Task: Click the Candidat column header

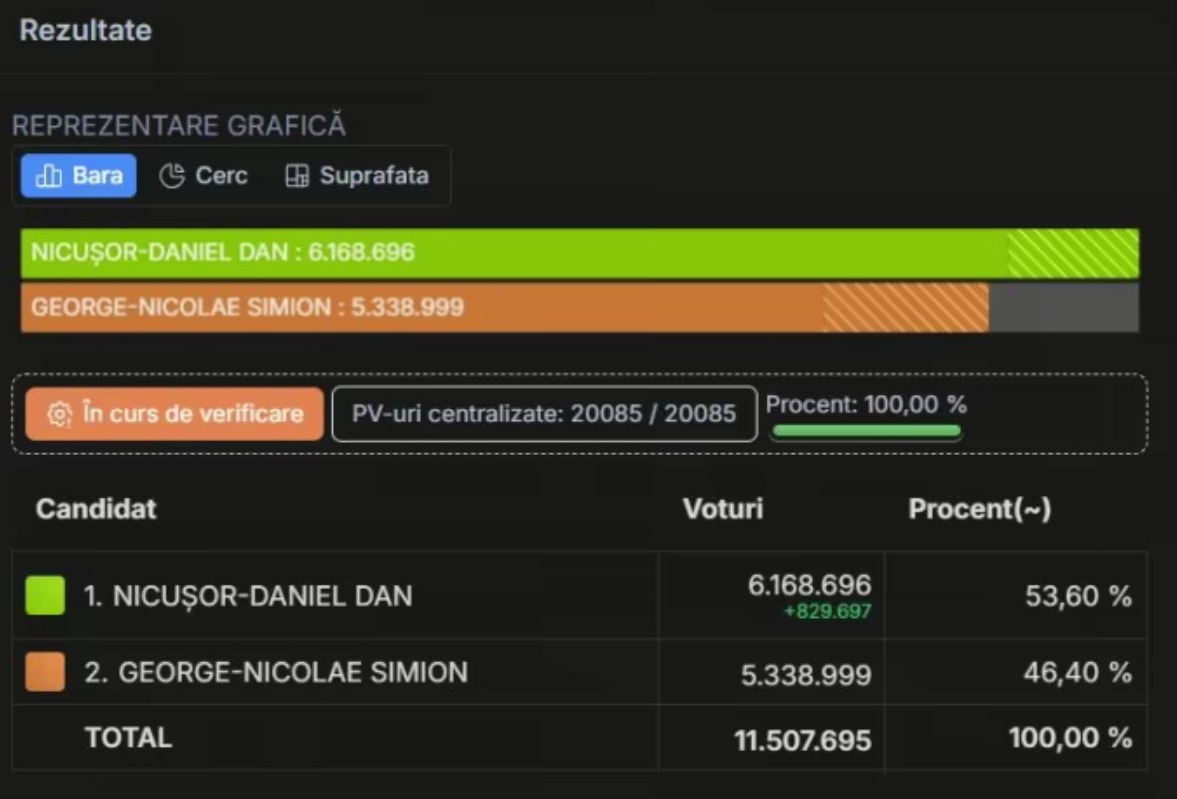Action: pos(96,509)
